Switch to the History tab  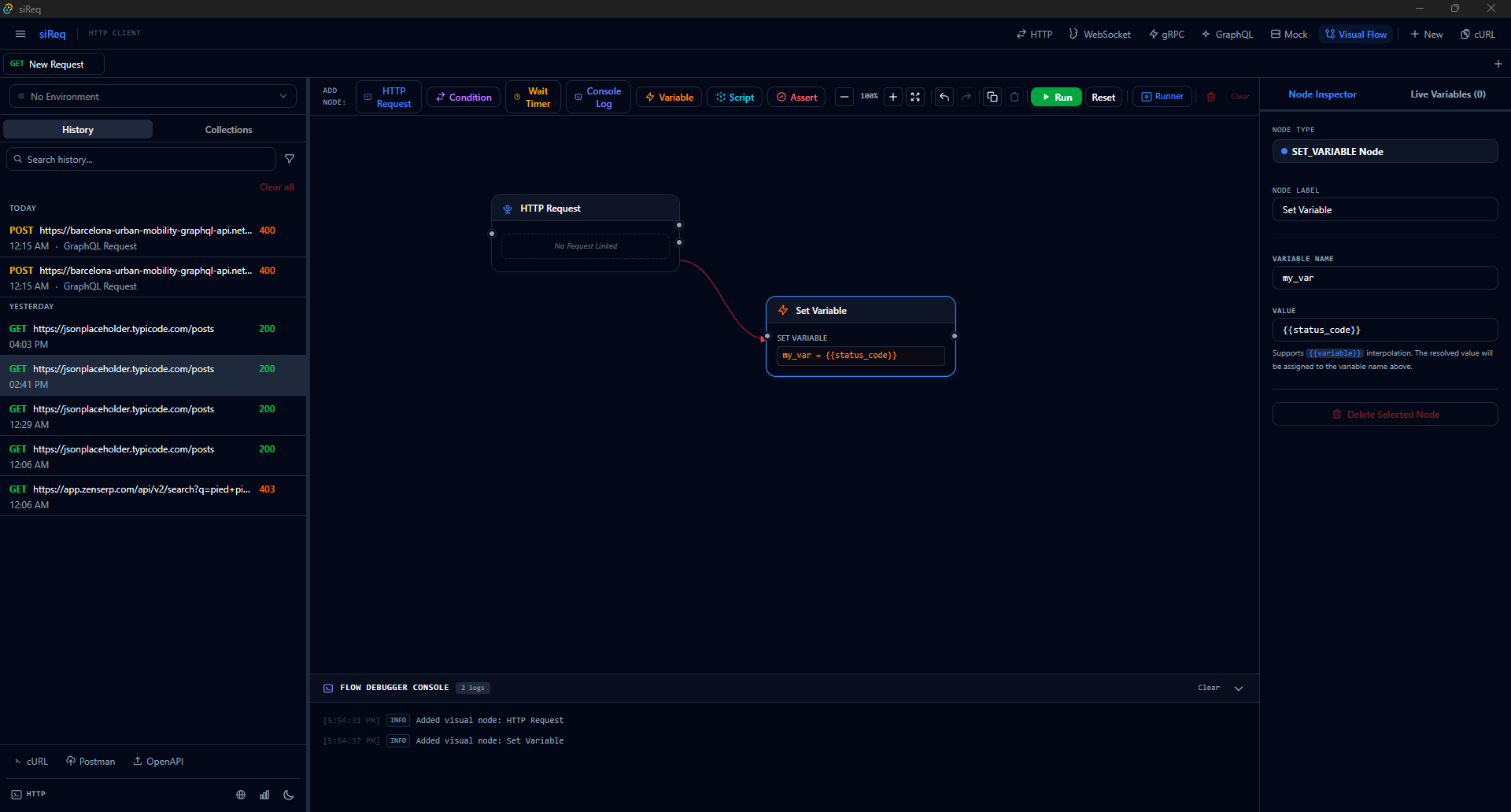coord(78,129)
